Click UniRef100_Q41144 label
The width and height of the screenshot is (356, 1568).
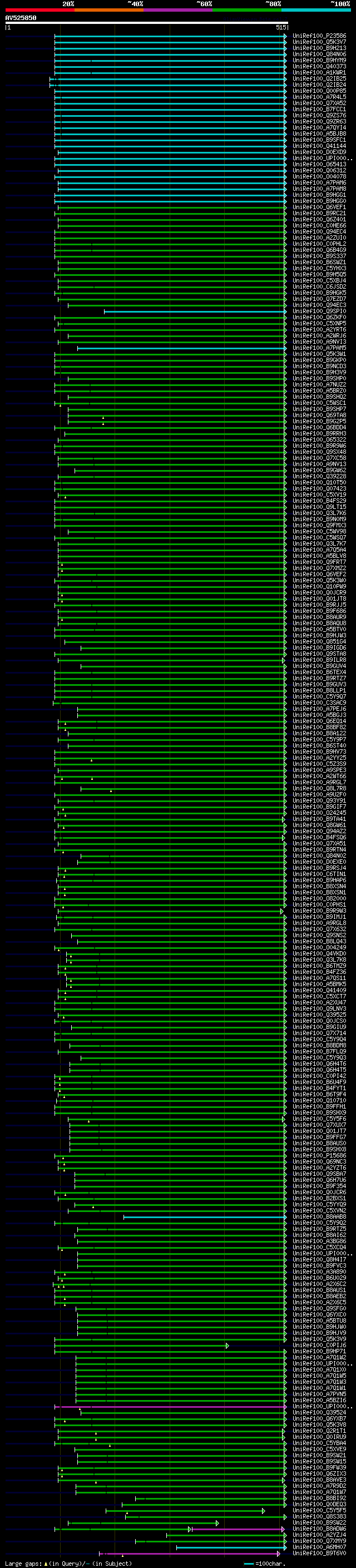coord(319,146)
